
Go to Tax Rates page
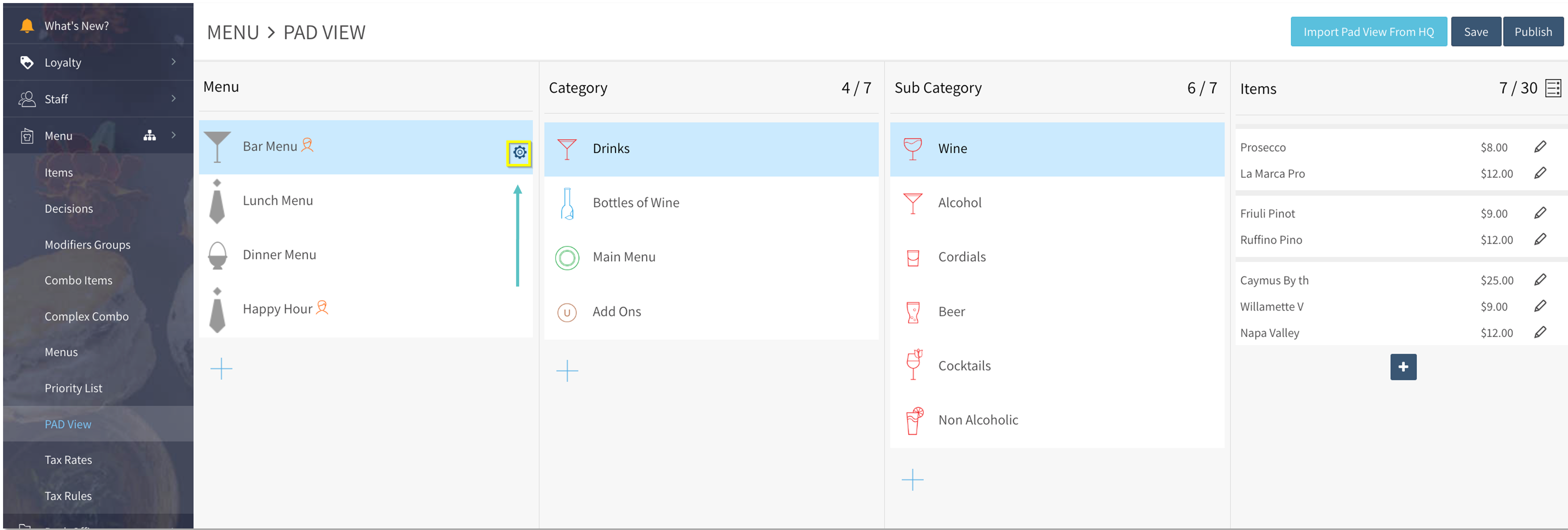tap(68, 460)
